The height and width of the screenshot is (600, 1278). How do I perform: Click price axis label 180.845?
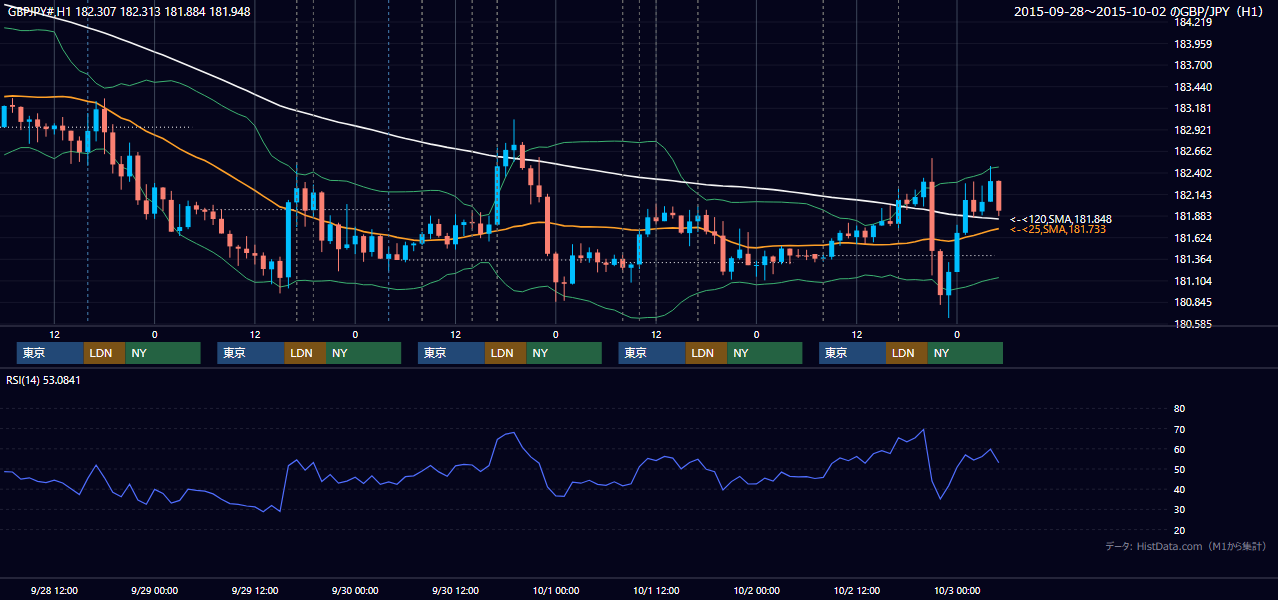point(1192,303)
